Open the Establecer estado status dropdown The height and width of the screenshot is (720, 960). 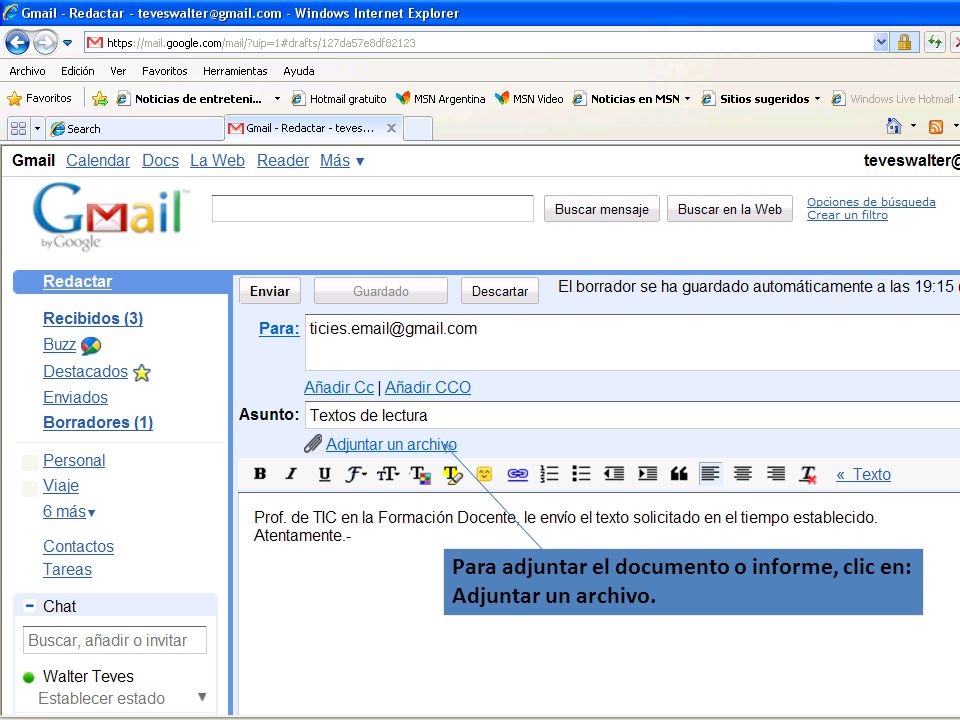coord(202,697)
